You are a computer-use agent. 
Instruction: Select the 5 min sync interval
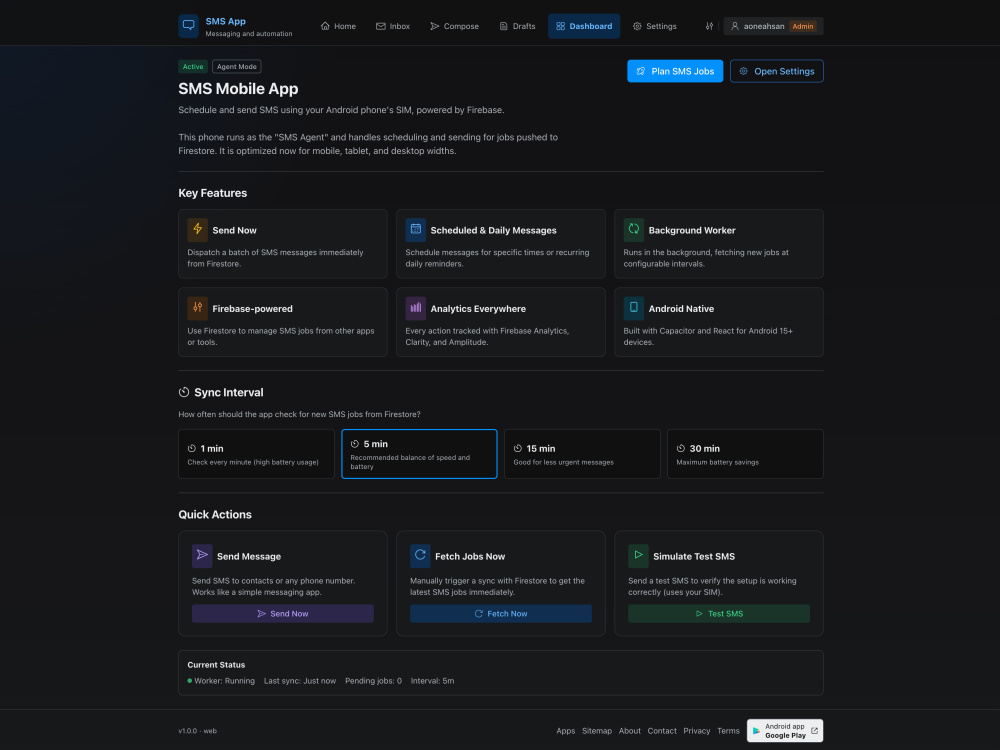click(x=419, y=453)
